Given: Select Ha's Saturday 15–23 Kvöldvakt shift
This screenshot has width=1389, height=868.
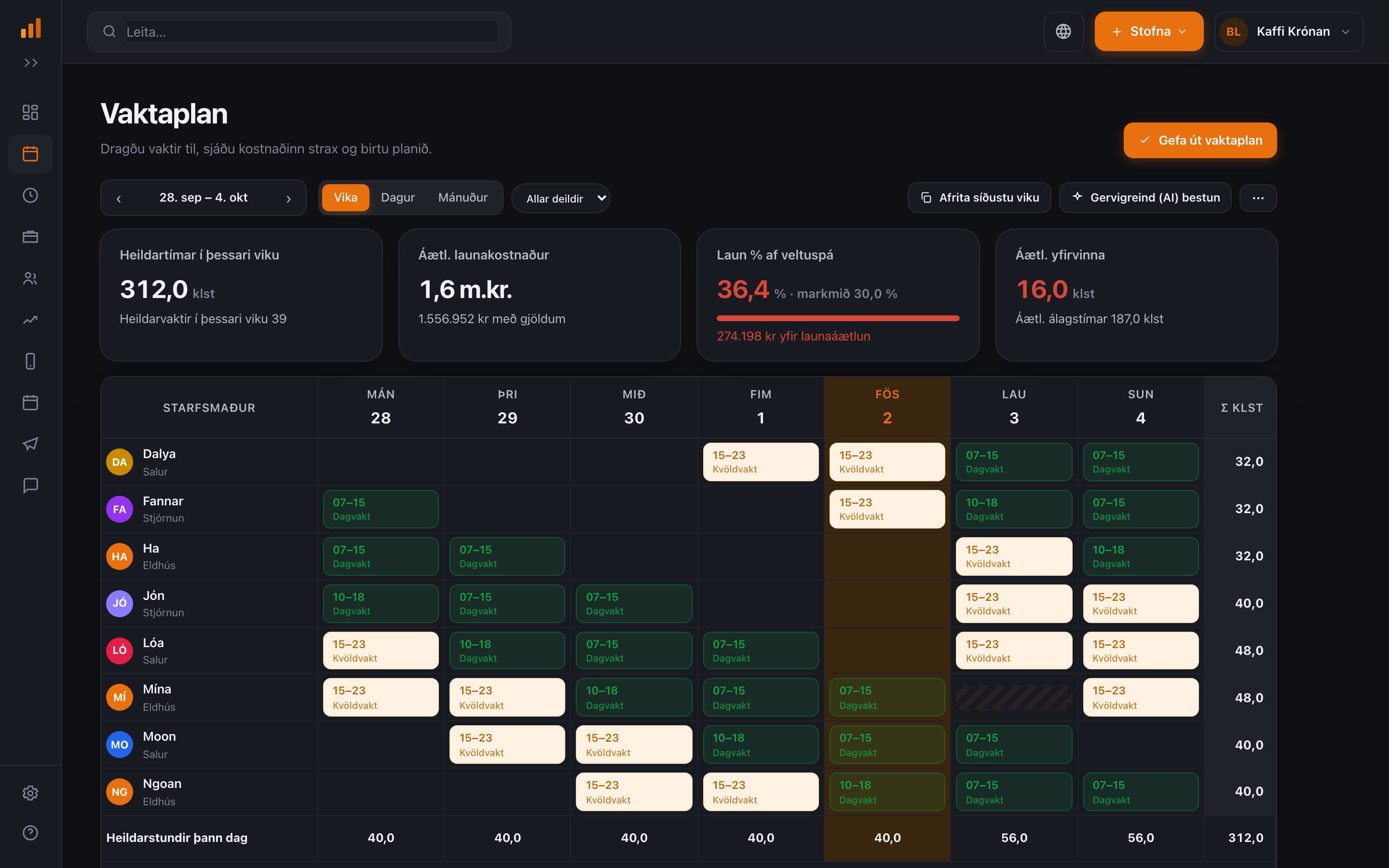Looking at the screenshot, I should click(1014, 556).
